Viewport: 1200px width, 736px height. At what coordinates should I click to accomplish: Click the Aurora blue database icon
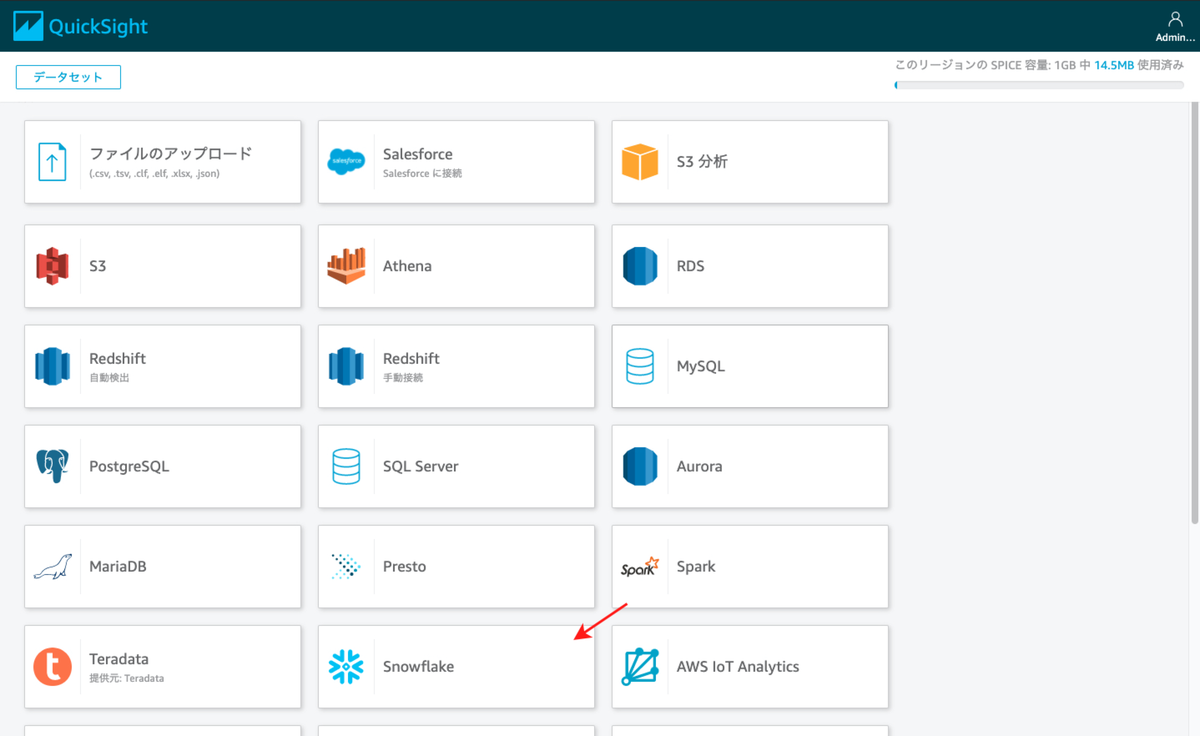pos(640,466)
